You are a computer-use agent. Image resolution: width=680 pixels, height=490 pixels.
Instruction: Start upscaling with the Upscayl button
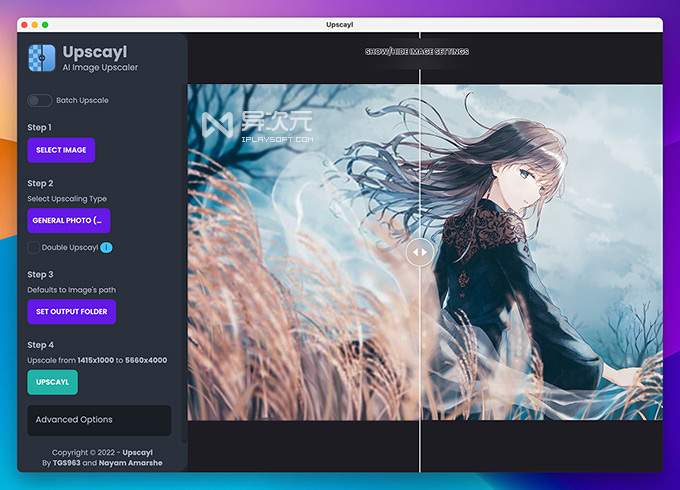[x=52, y=382]
